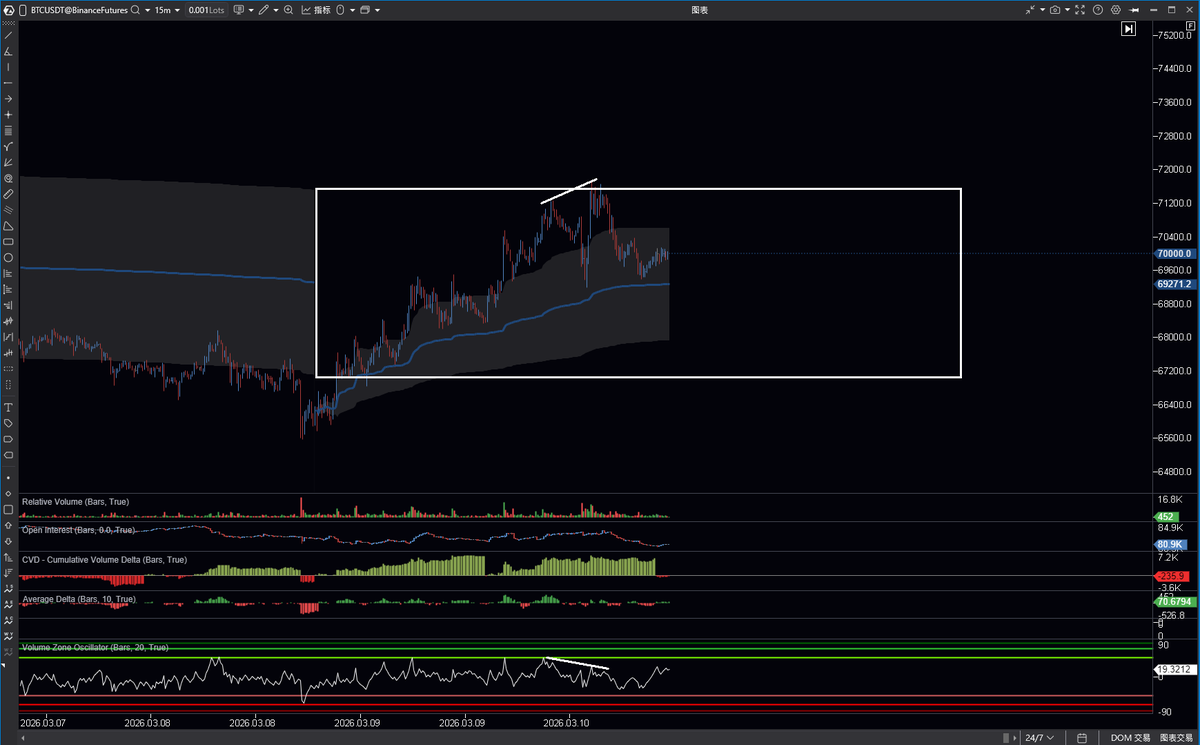
Task: Click the Average Delta indicator label
Action: point(79,598)
